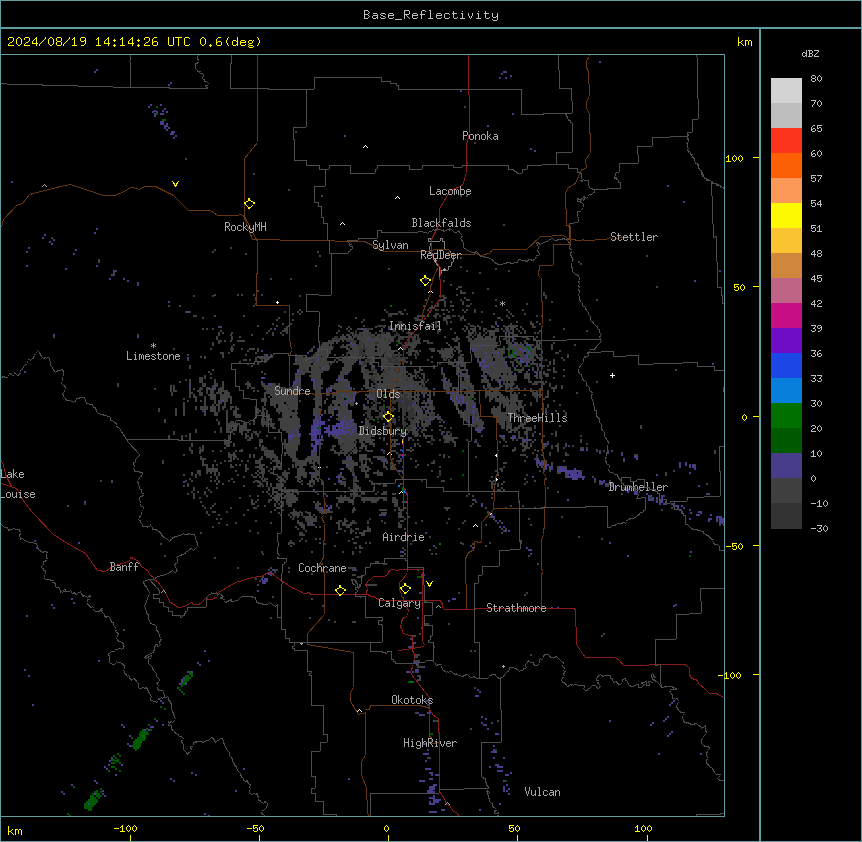Screen dimensions: 862x842
Task: Click the Cochrane city label
Action: click(x=322, y=568)
